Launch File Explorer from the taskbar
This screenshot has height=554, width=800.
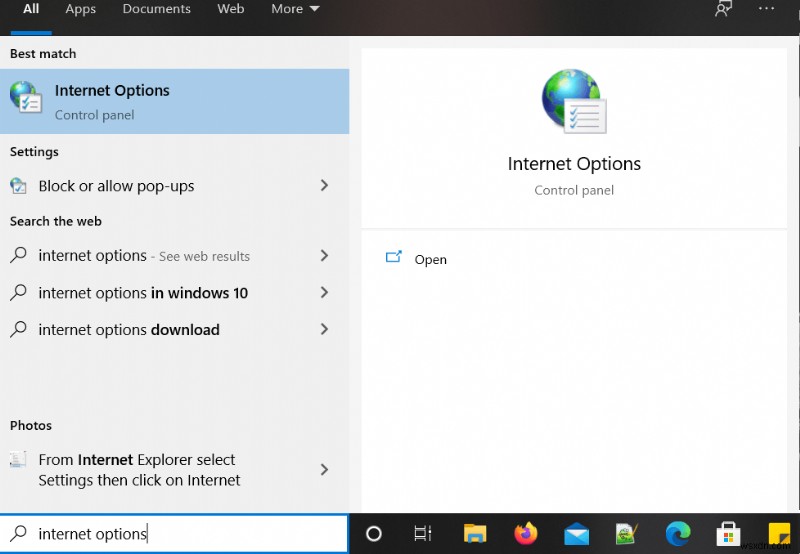pos(475,534)
